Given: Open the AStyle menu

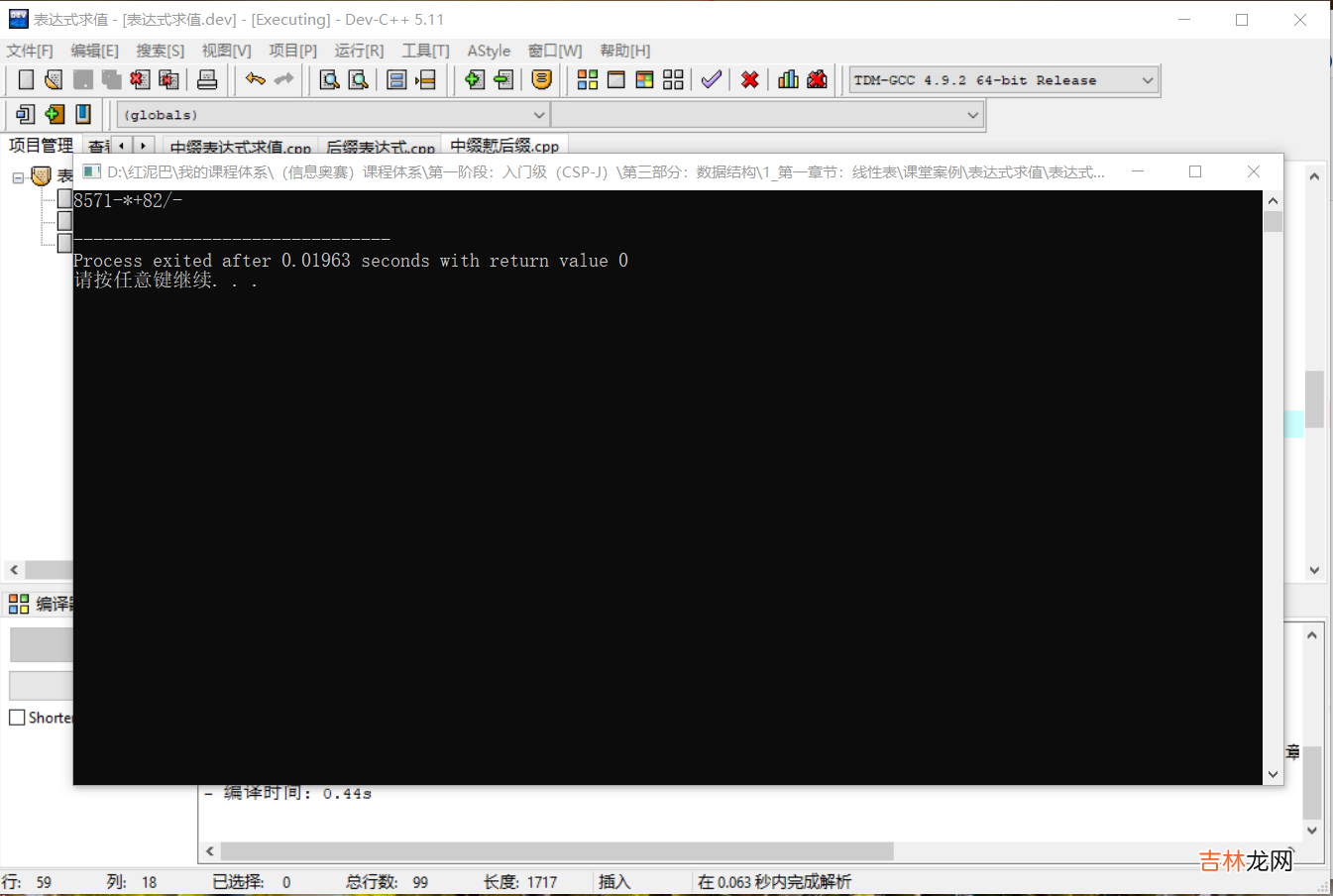Looking at the screenshot, I should pyautogui.click(x=489, y=51).
